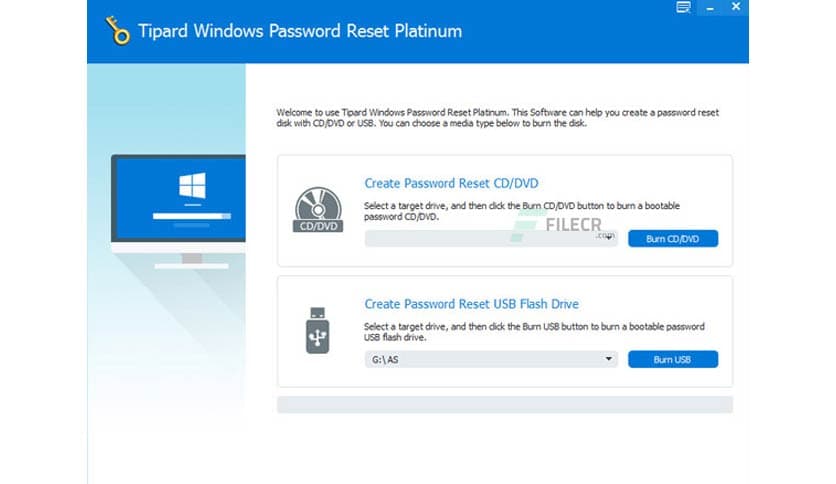Open the G:\ AS USB drive dropdown

pos(491,359)
